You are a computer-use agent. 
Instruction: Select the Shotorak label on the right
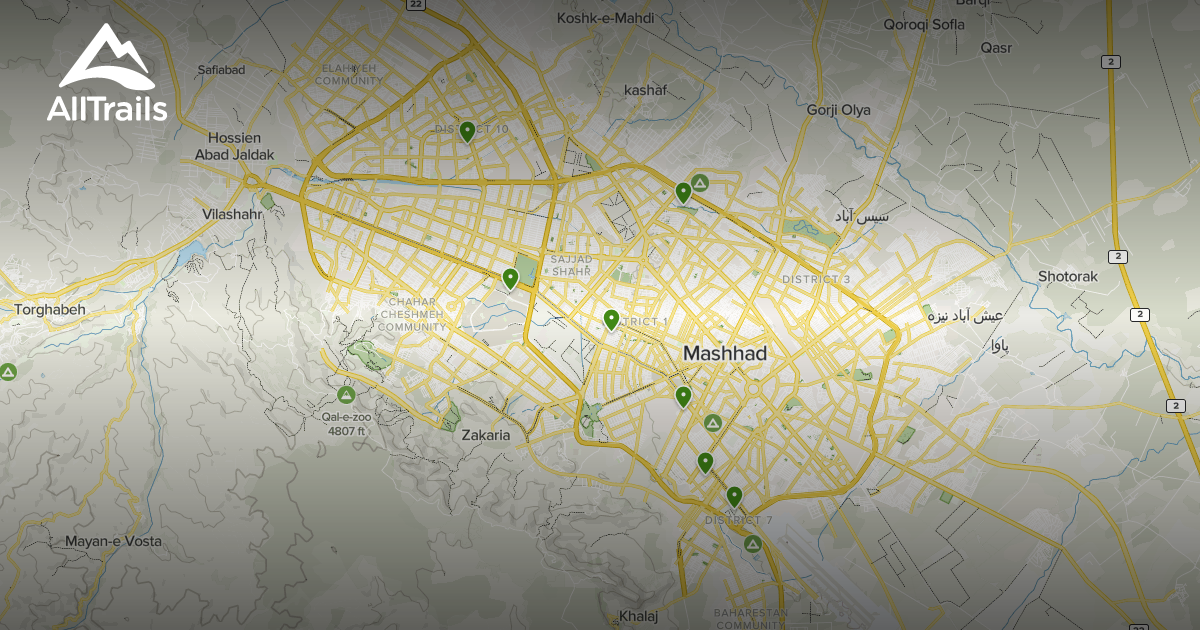(x=1069, y=276)
